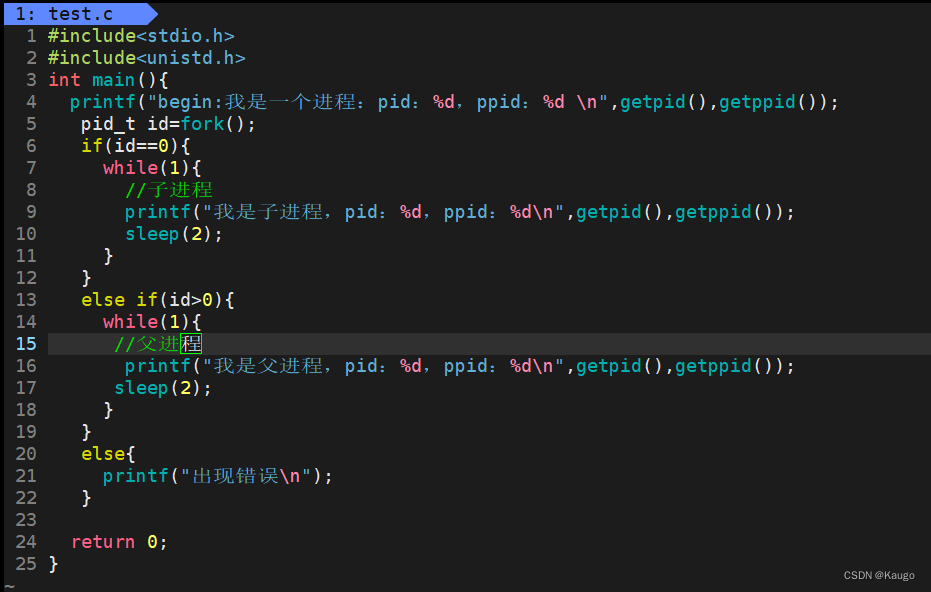
Task: Click the return 0 statement
Action: pyautogui.click(x=113, y=541)
